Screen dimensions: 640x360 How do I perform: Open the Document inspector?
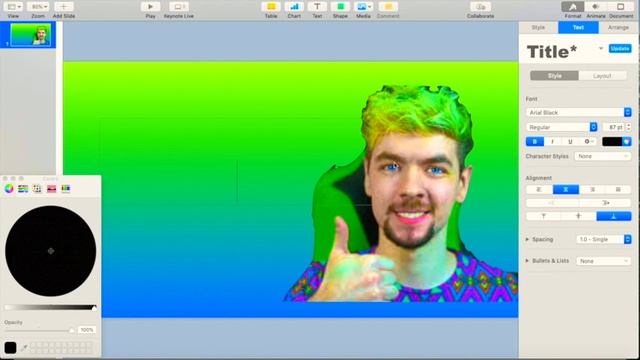pyautogui.click(x=620, y=7)
